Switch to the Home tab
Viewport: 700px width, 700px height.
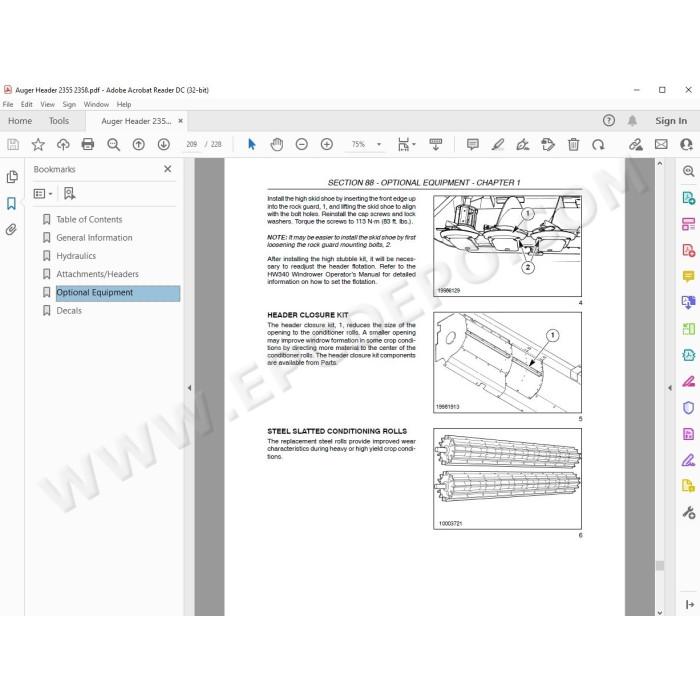click(x=20, y=121)
